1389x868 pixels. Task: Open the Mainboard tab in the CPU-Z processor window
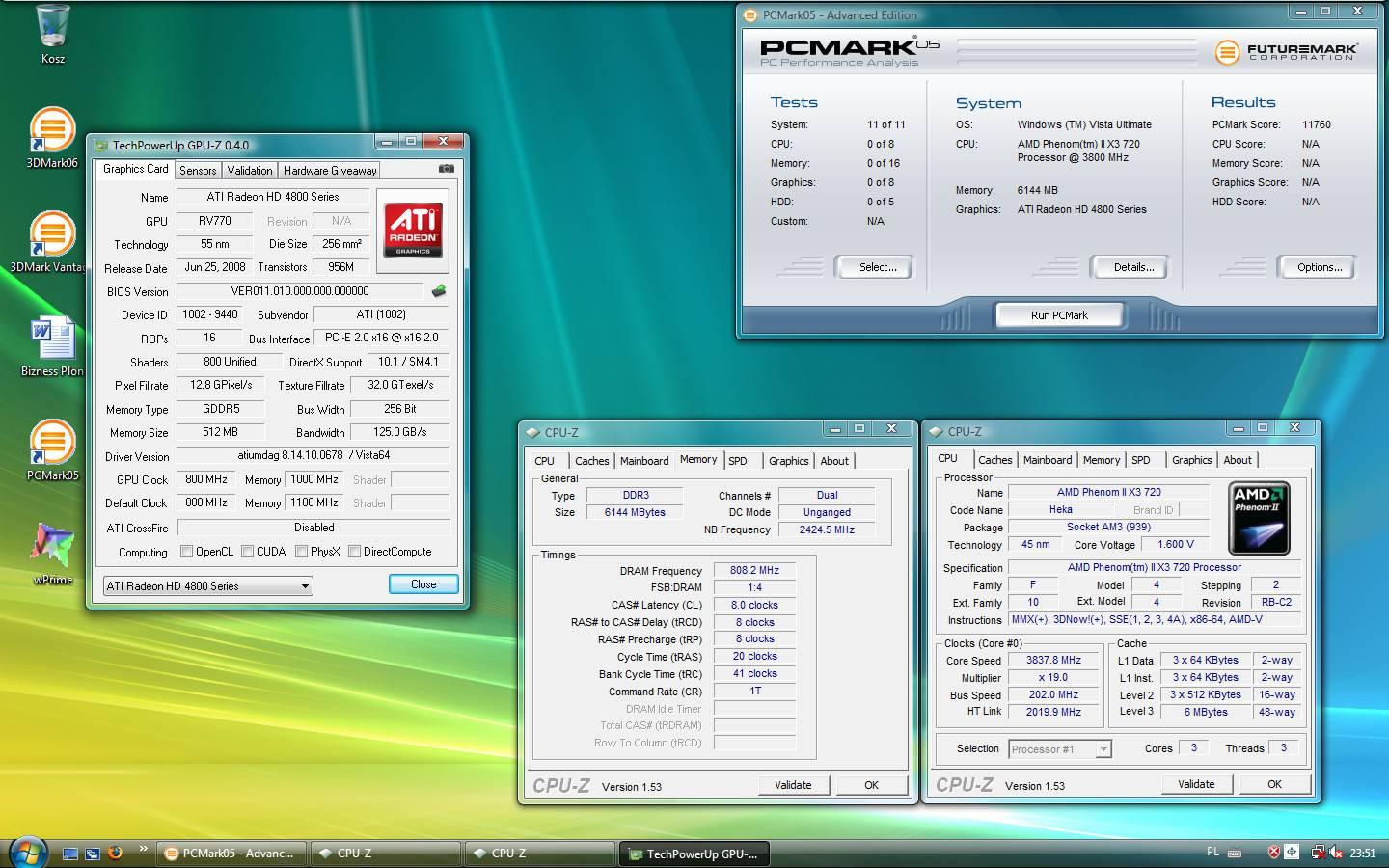click(1048, 460)
